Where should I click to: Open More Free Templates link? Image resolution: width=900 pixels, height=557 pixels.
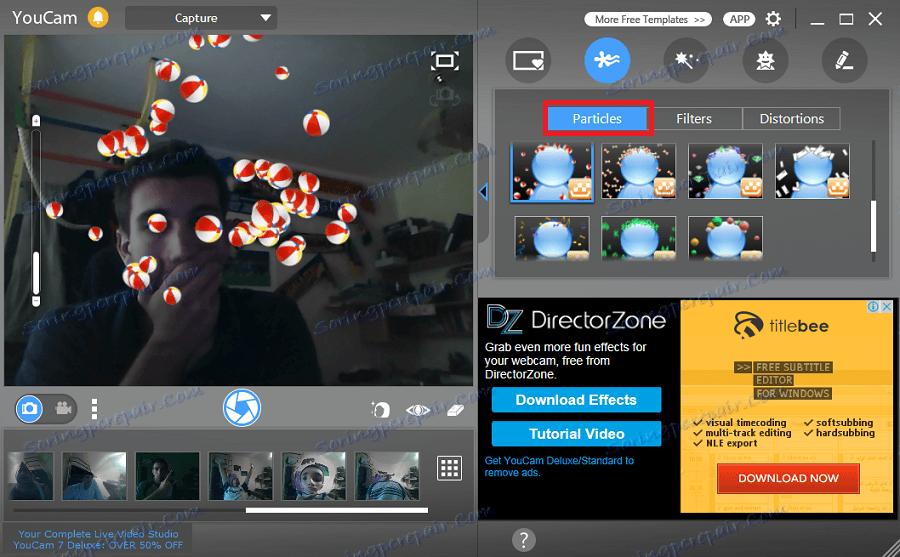click(648, 20)
